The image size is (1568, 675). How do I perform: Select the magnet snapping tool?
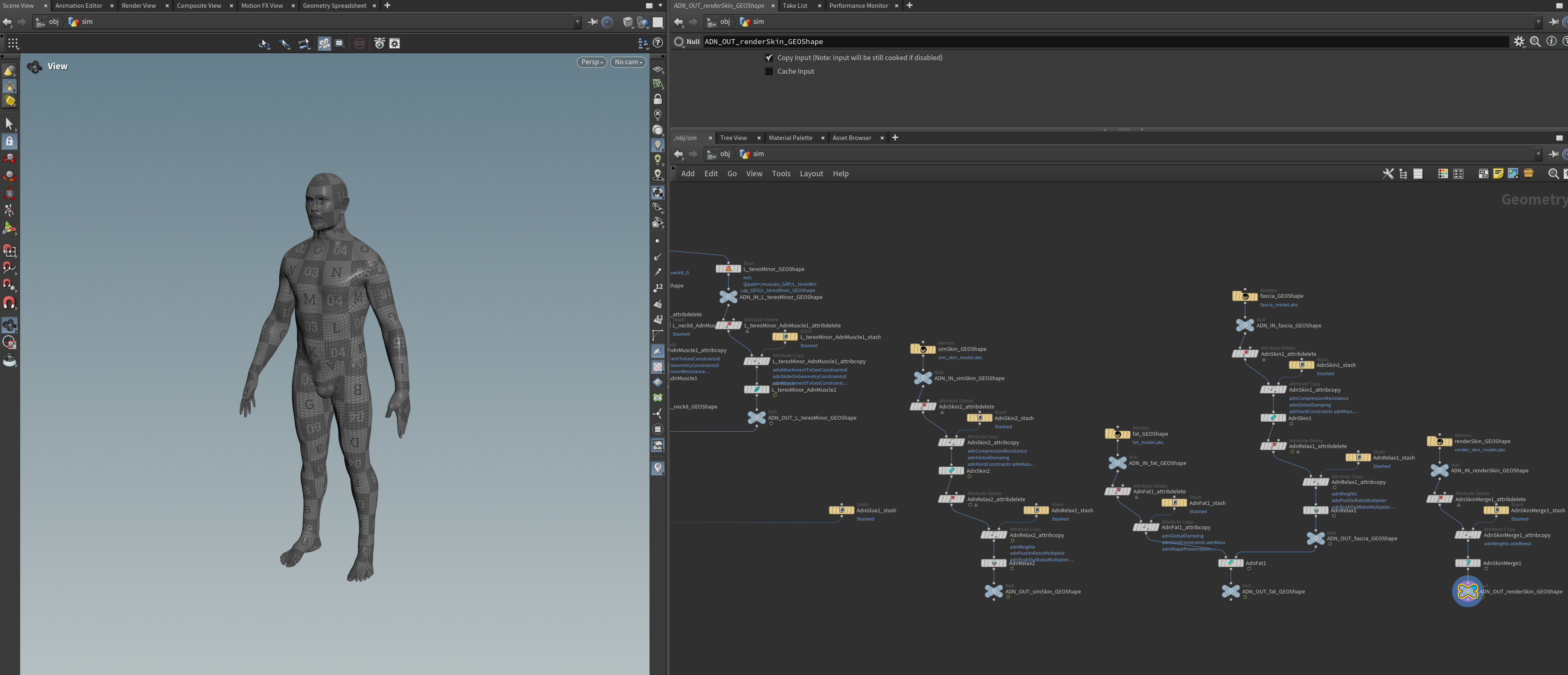[x=10, y=303]
